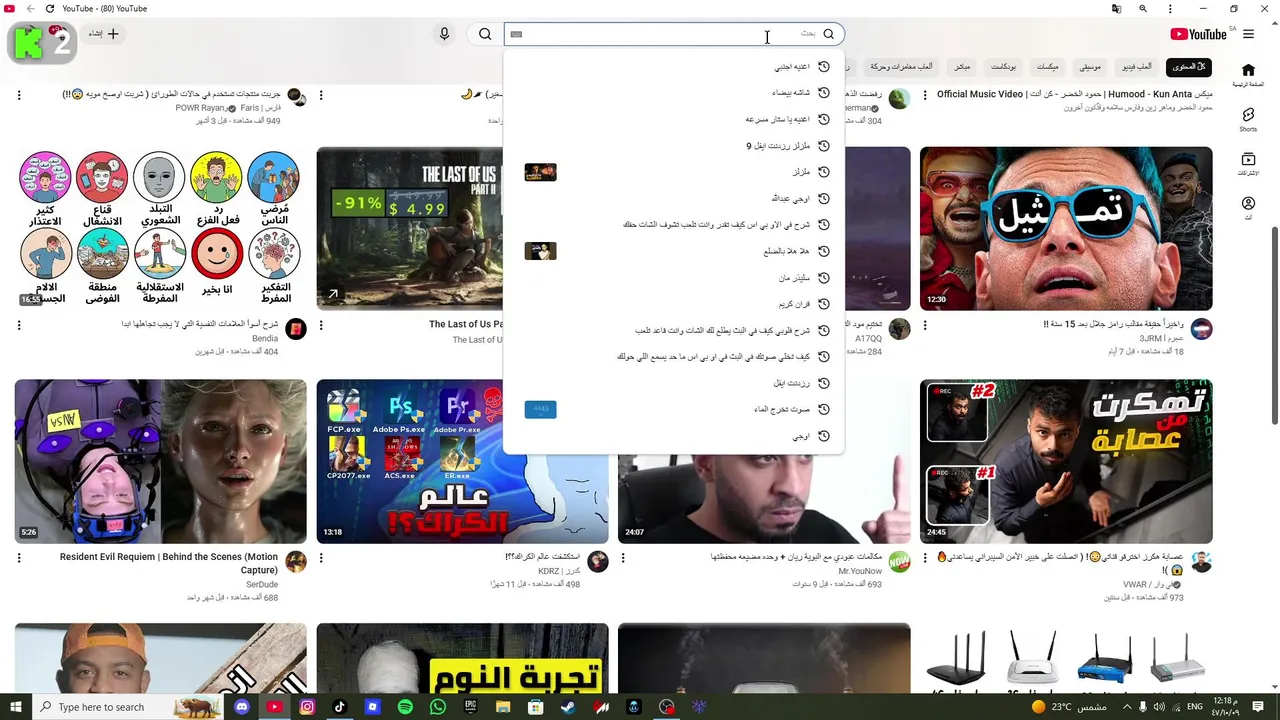
Task: Select the 'ألعاب مغامرات وحركة' filter chip
Action: coord(901,66)
